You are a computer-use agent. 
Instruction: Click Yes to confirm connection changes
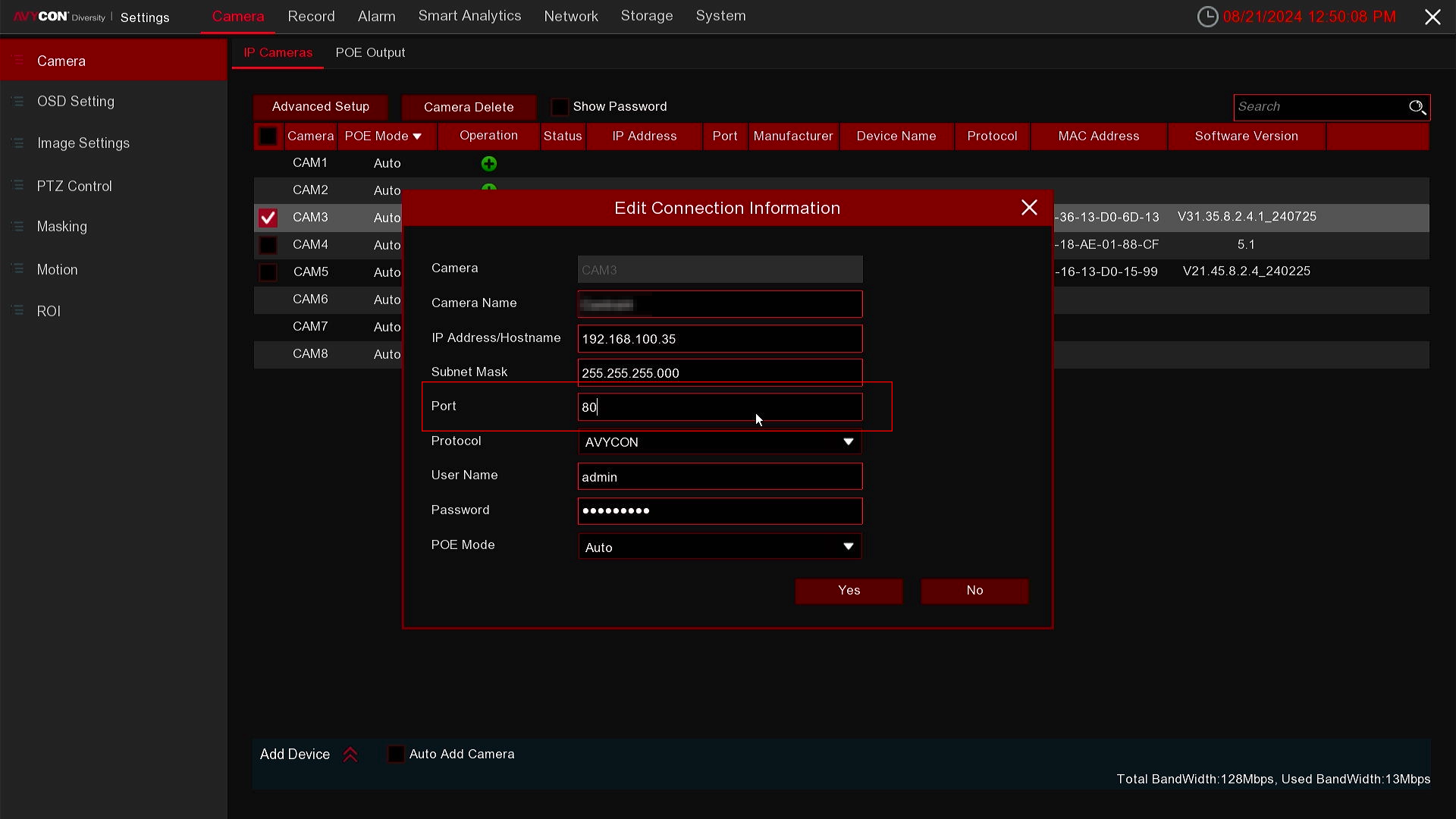point(849,591)
